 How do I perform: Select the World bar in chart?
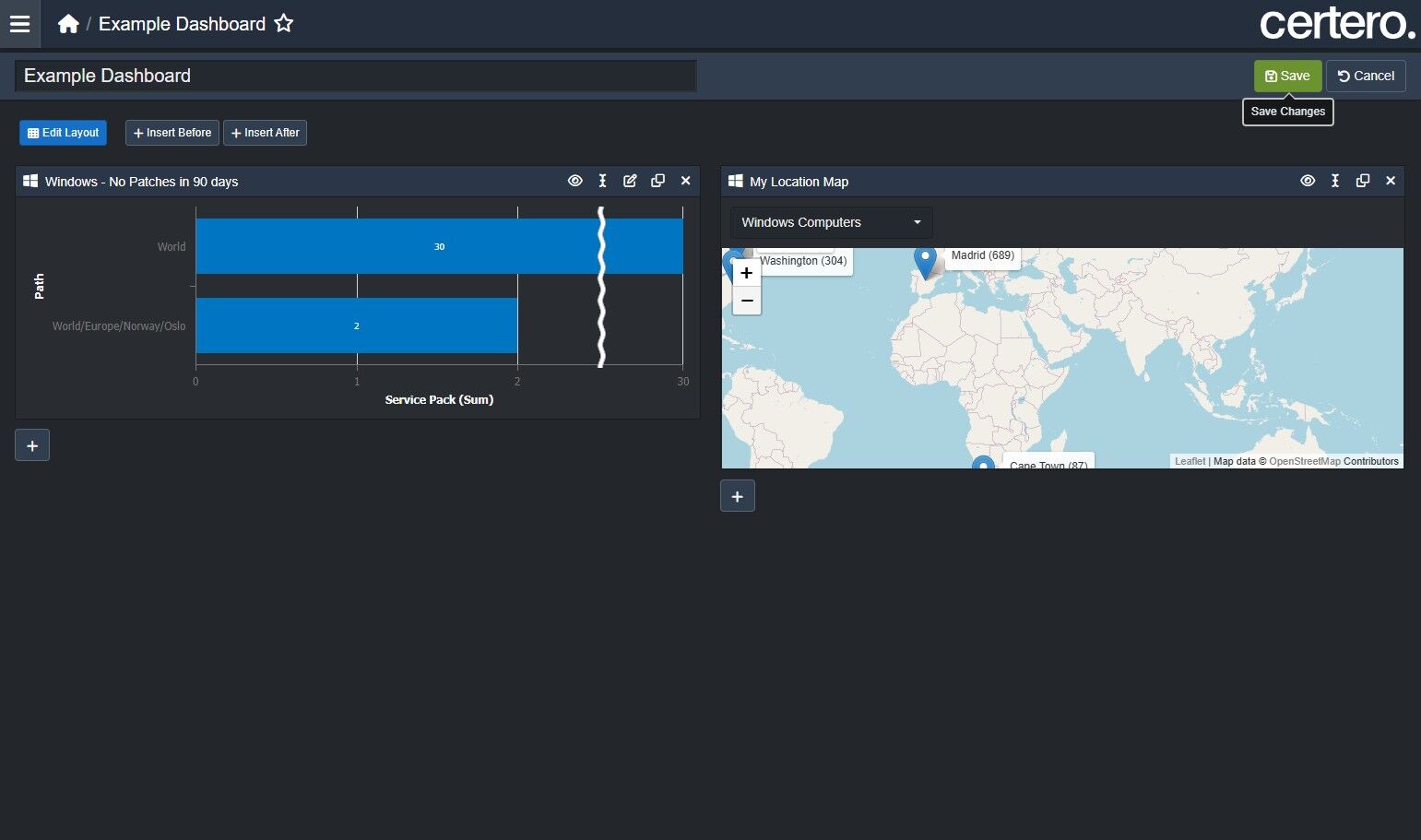[x=439, y=246]
